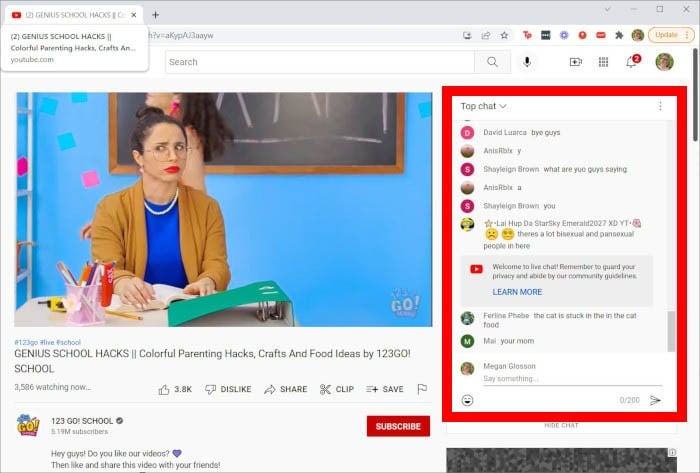Click the emoji picker in chat
The height and width of the screenshot is (473, 700).
[x=467, y=400]
